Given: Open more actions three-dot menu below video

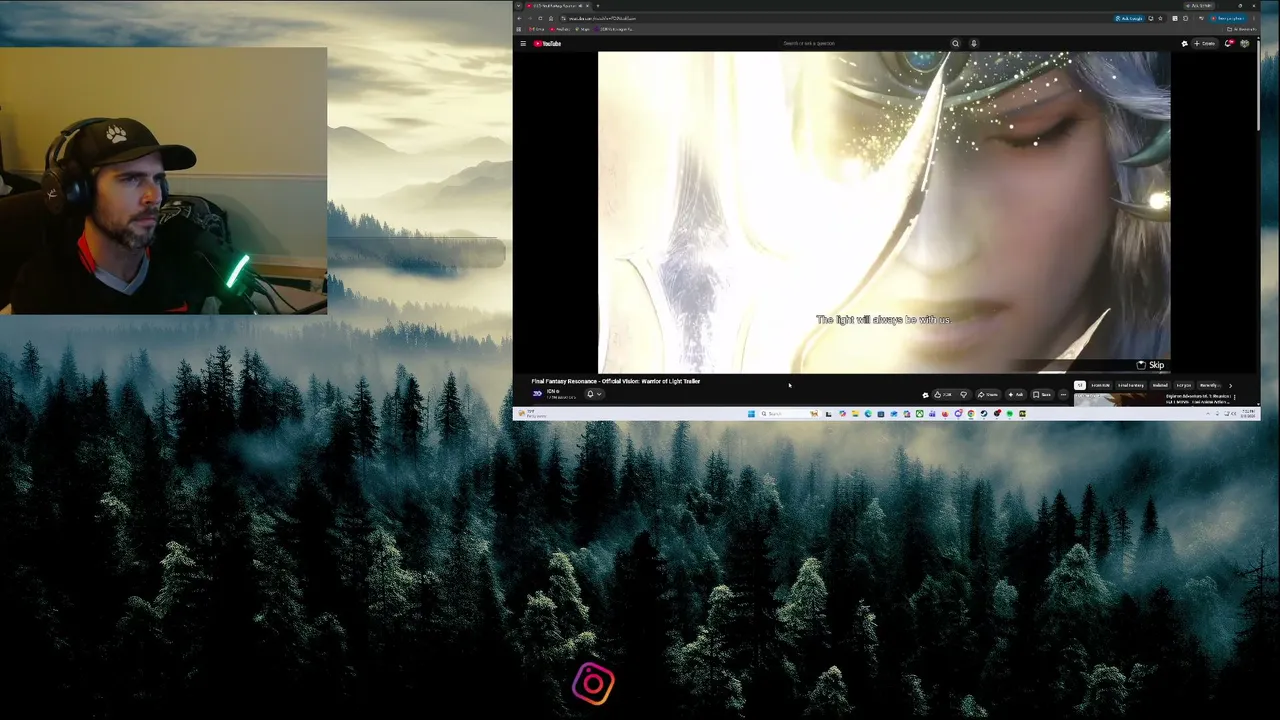Looking at the screenshot, I should pyautogui.click(x=1063, y=394).
